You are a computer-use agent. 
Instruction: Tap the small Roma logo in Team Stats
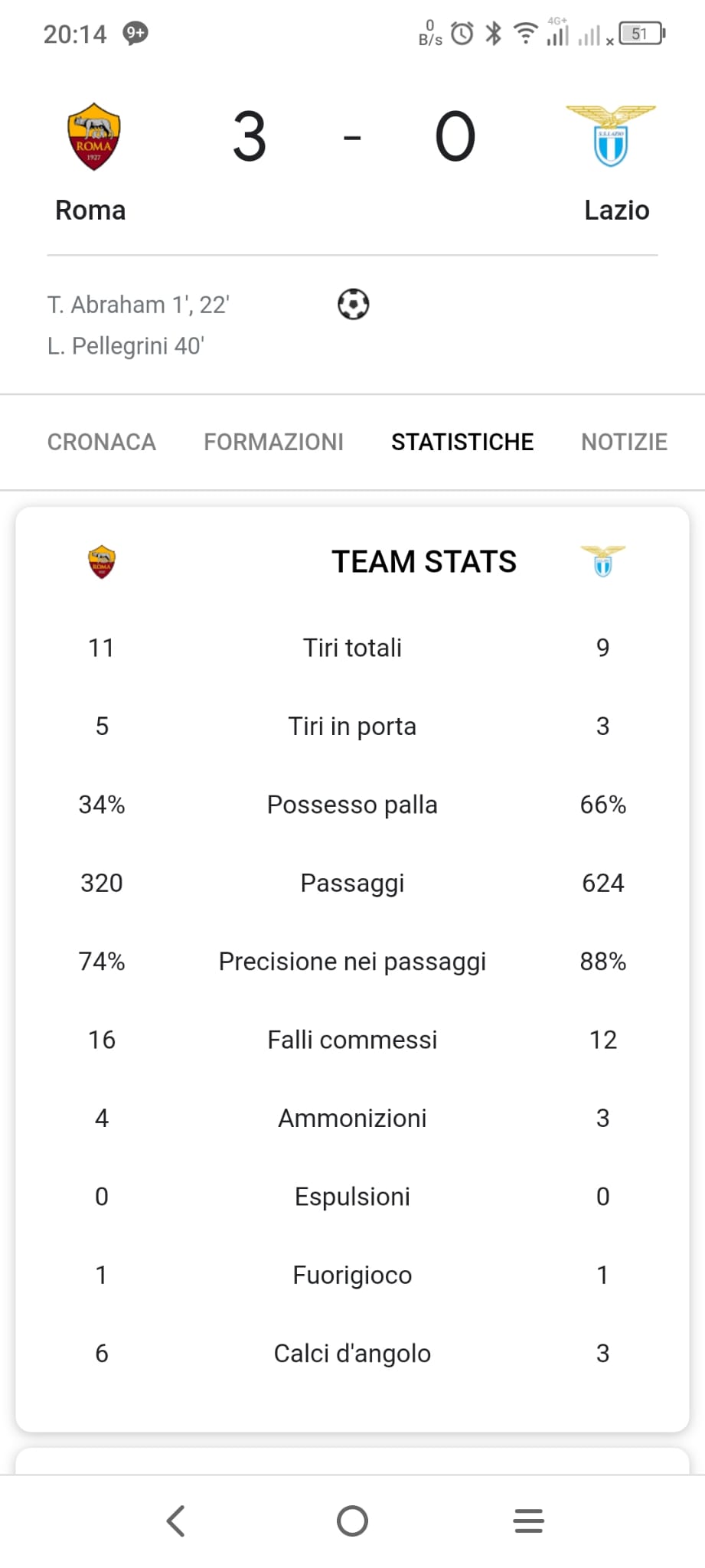coord(102,561)
